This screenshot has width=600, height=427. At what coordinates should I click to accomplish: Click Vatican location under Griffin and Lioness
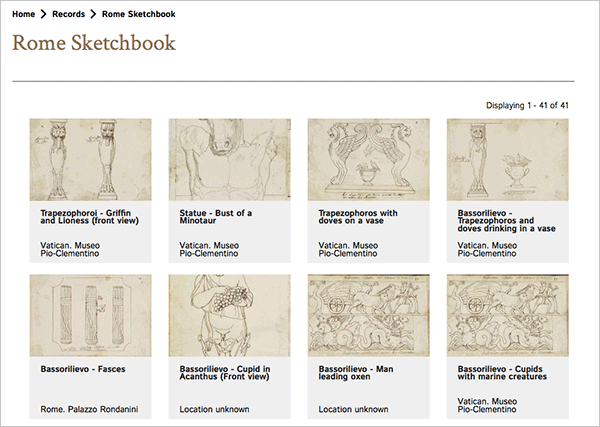pyautogui.click(x=70, y=249)
